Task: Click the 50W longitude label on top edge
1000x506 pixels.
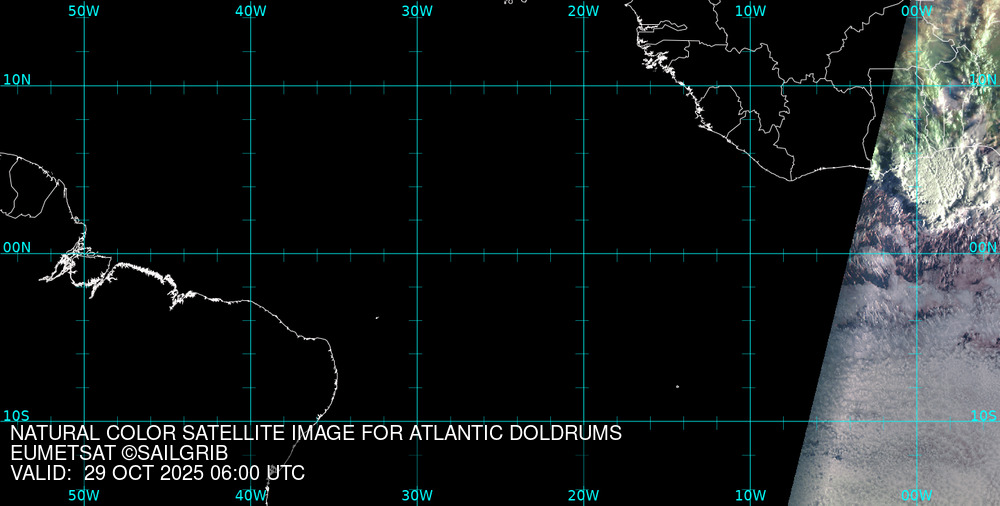Action: click(84, 11)
